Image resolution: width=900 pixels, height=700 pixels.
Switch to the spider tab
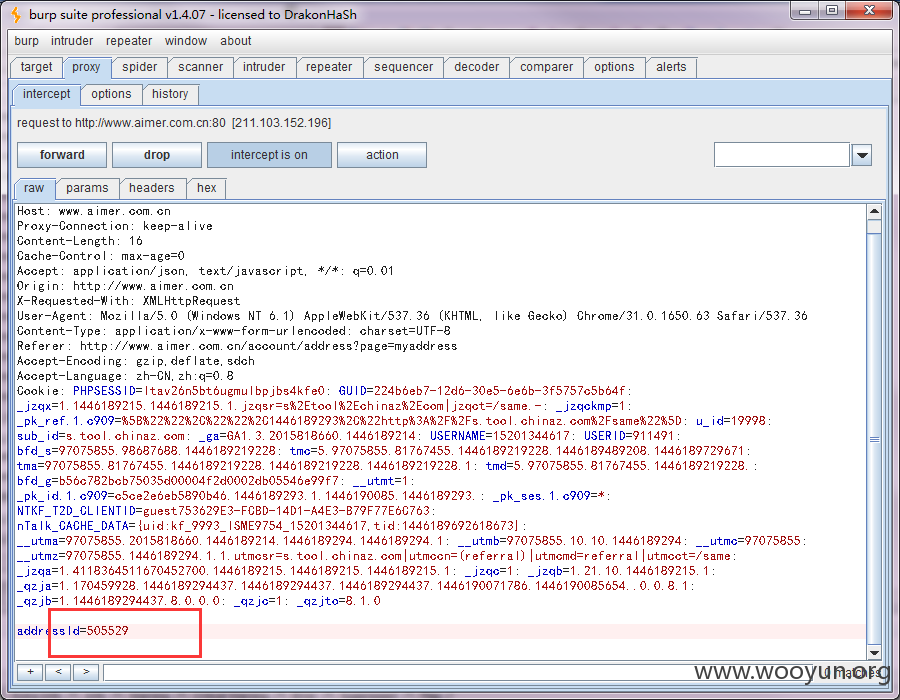pyautogui.click(x=139, y=67)
